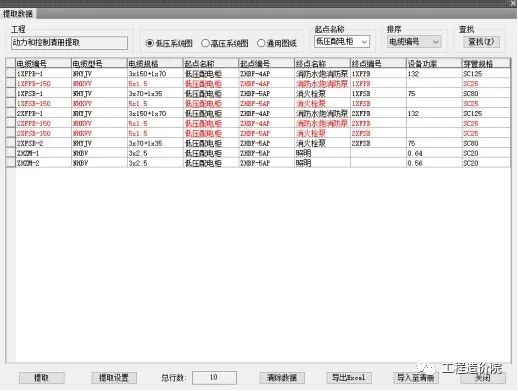Select row header of cable ZMZM-1
This screenshot has width=518, height=391.
click(11, 153)
